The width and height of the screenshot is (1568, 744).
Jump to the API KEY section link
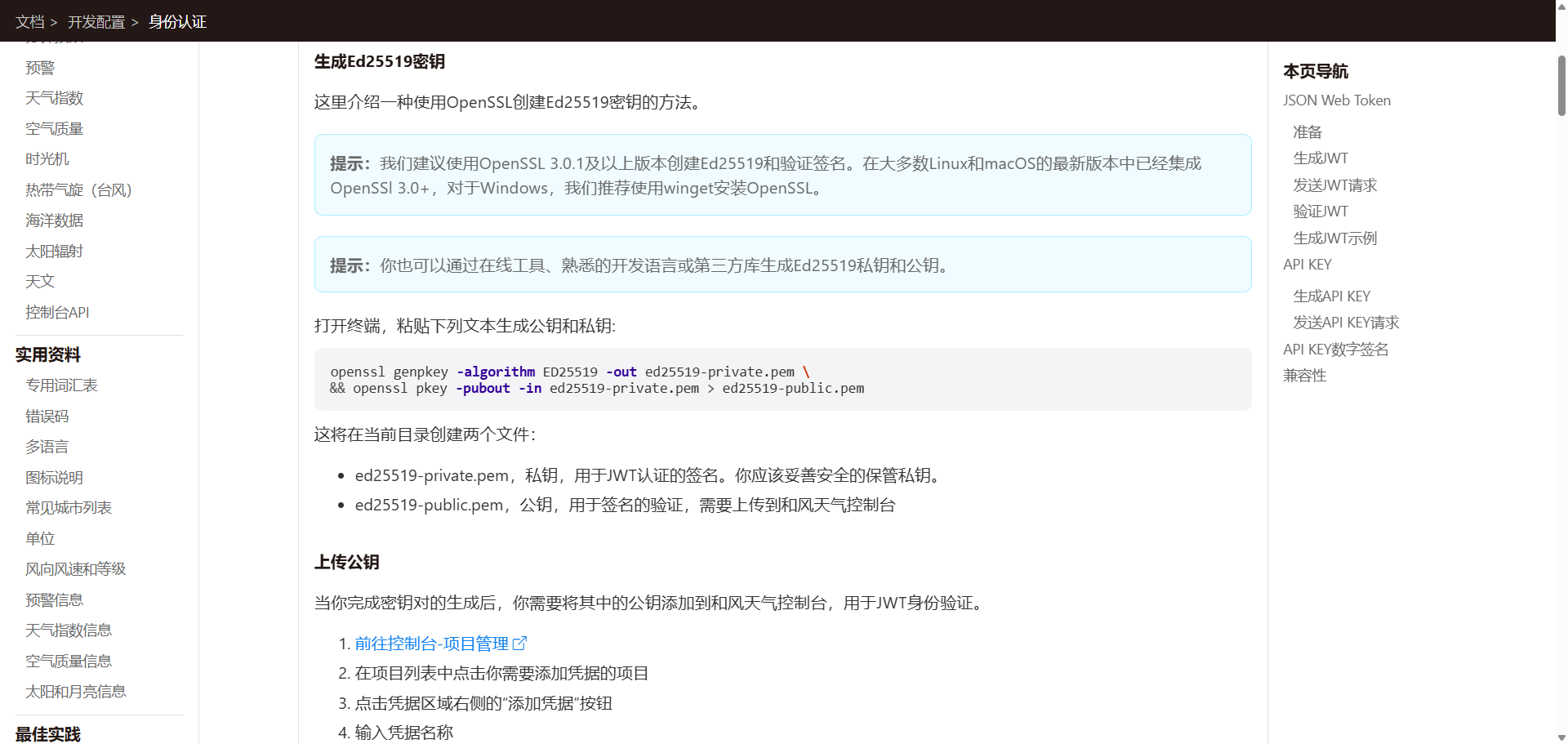click(x=1307, y=265)
